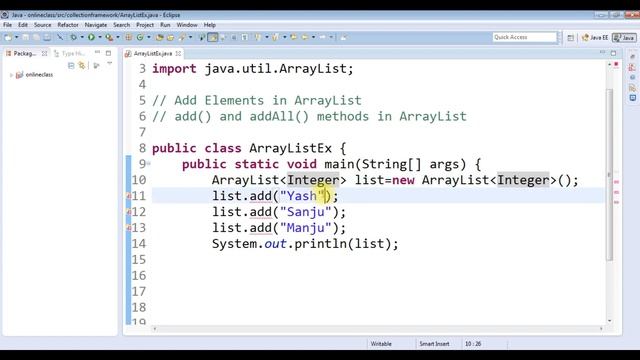
Task: Click into the Quick Access field
Action: pyautogui.click(x=524, y=37)
